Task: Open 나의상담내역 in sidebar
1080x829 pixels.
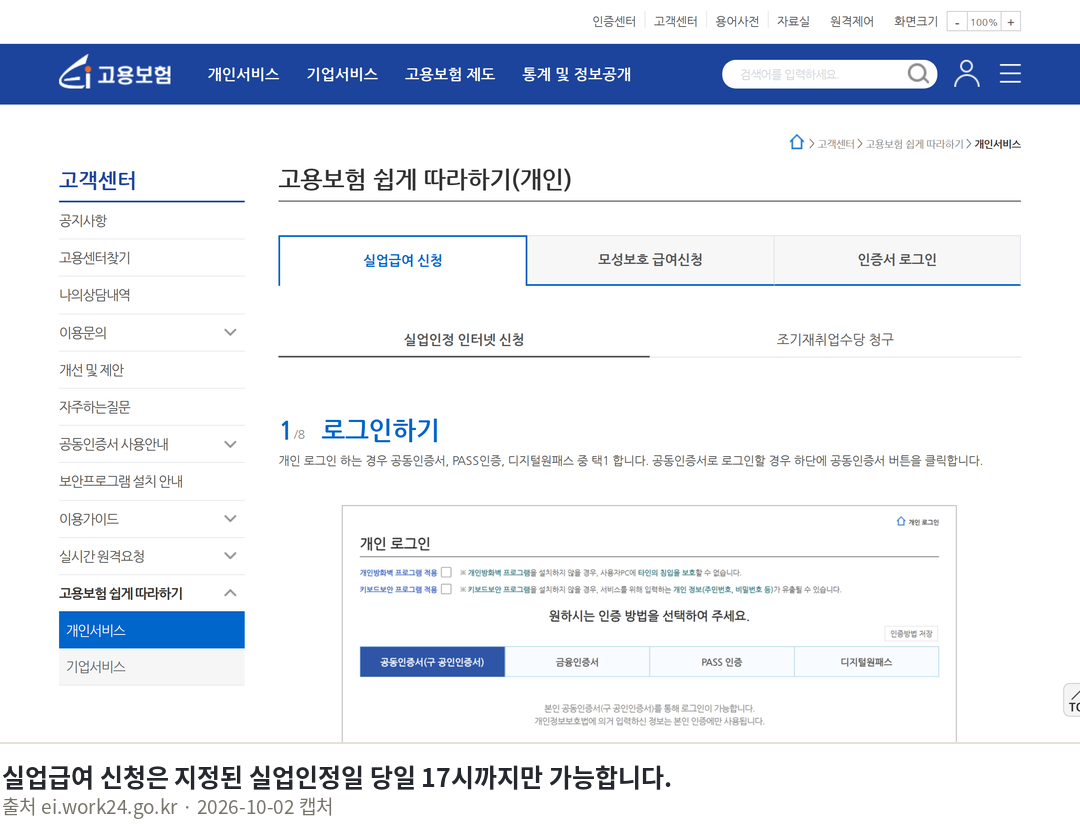Action: tap(152, 295)
